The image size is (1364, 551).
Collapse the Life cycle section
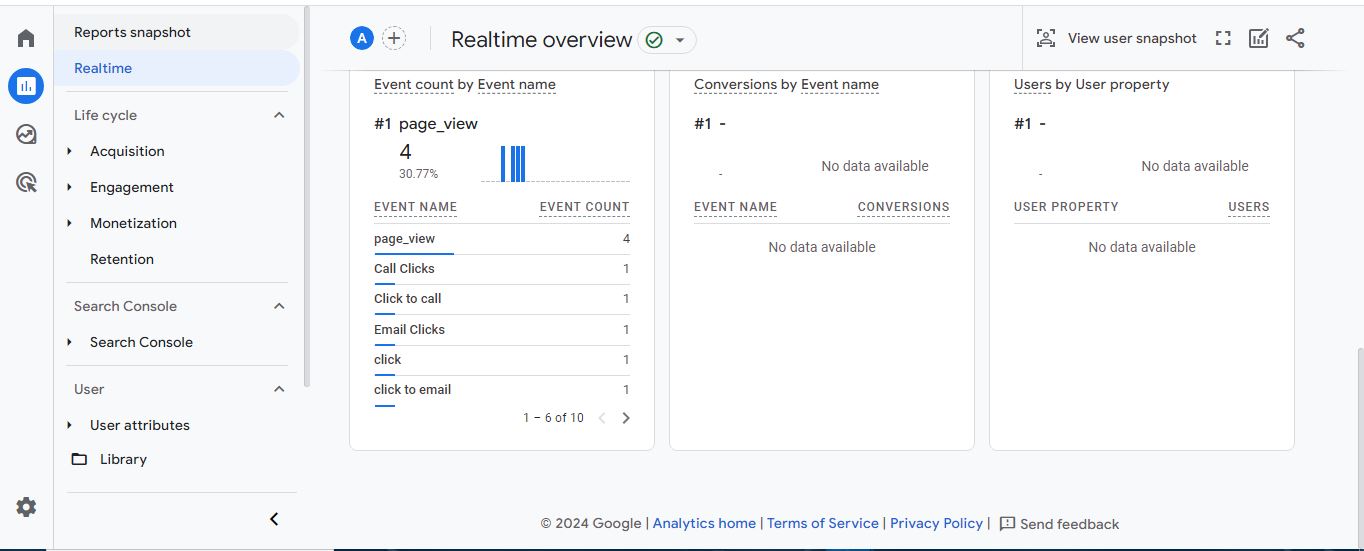click(x=279, y=115)
